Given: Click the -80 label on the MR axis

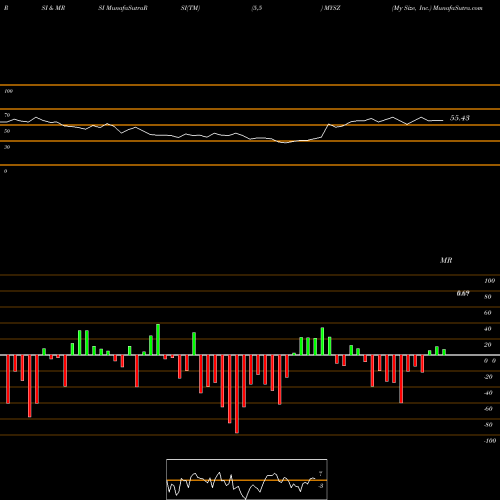Looking at the screenshot, I should 488,425.
